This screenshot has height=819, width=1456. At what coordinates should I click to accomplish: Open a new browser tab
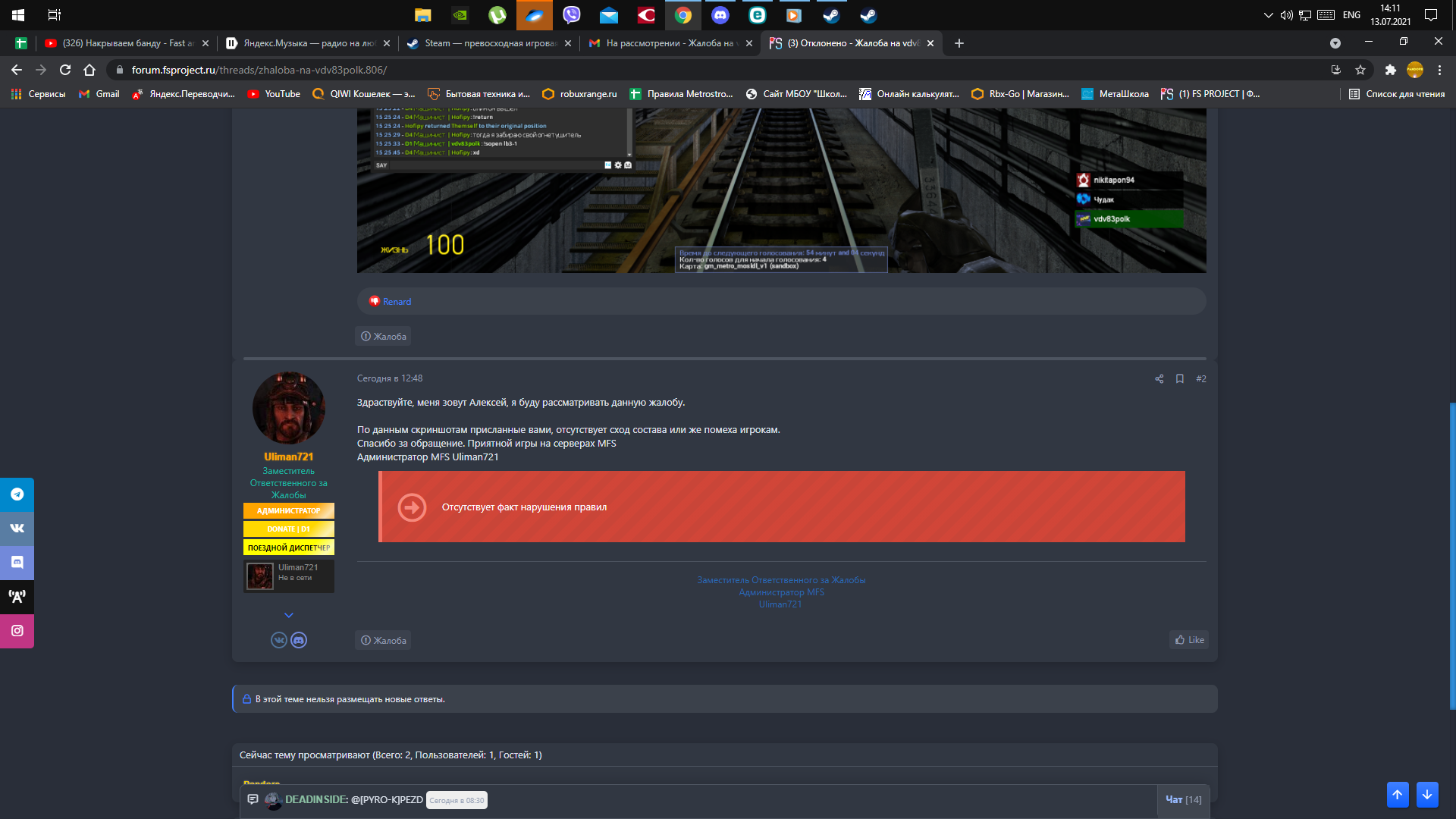[959, 43]
